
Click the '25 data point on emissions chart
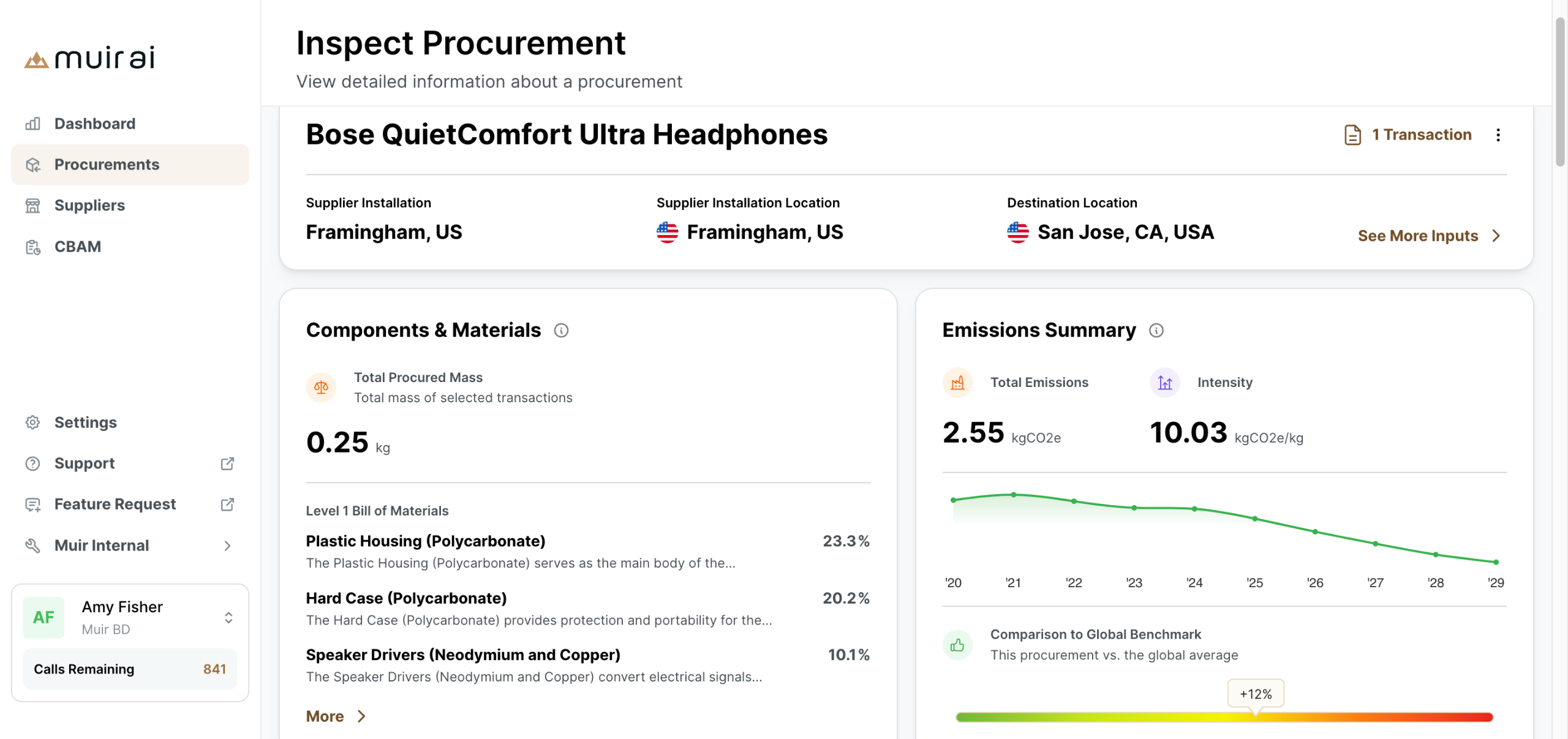point(1255,519)
